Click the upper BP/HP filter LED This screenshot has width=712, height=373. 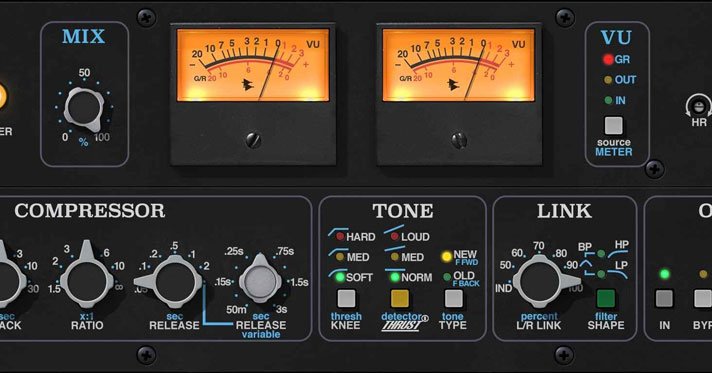[601, 254]
